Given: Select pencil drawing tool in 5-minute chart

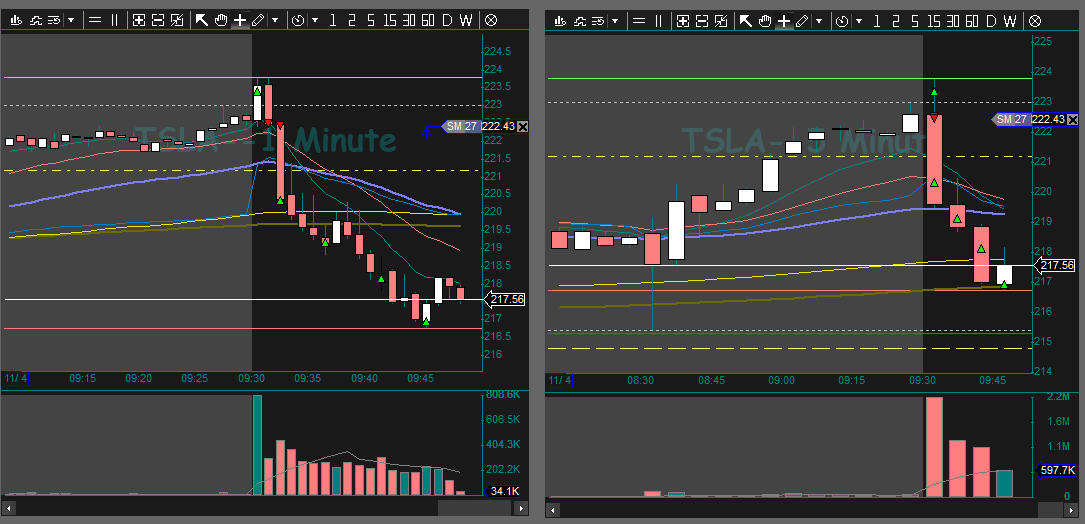Looking at the screenshot, I should pos(802,21).
